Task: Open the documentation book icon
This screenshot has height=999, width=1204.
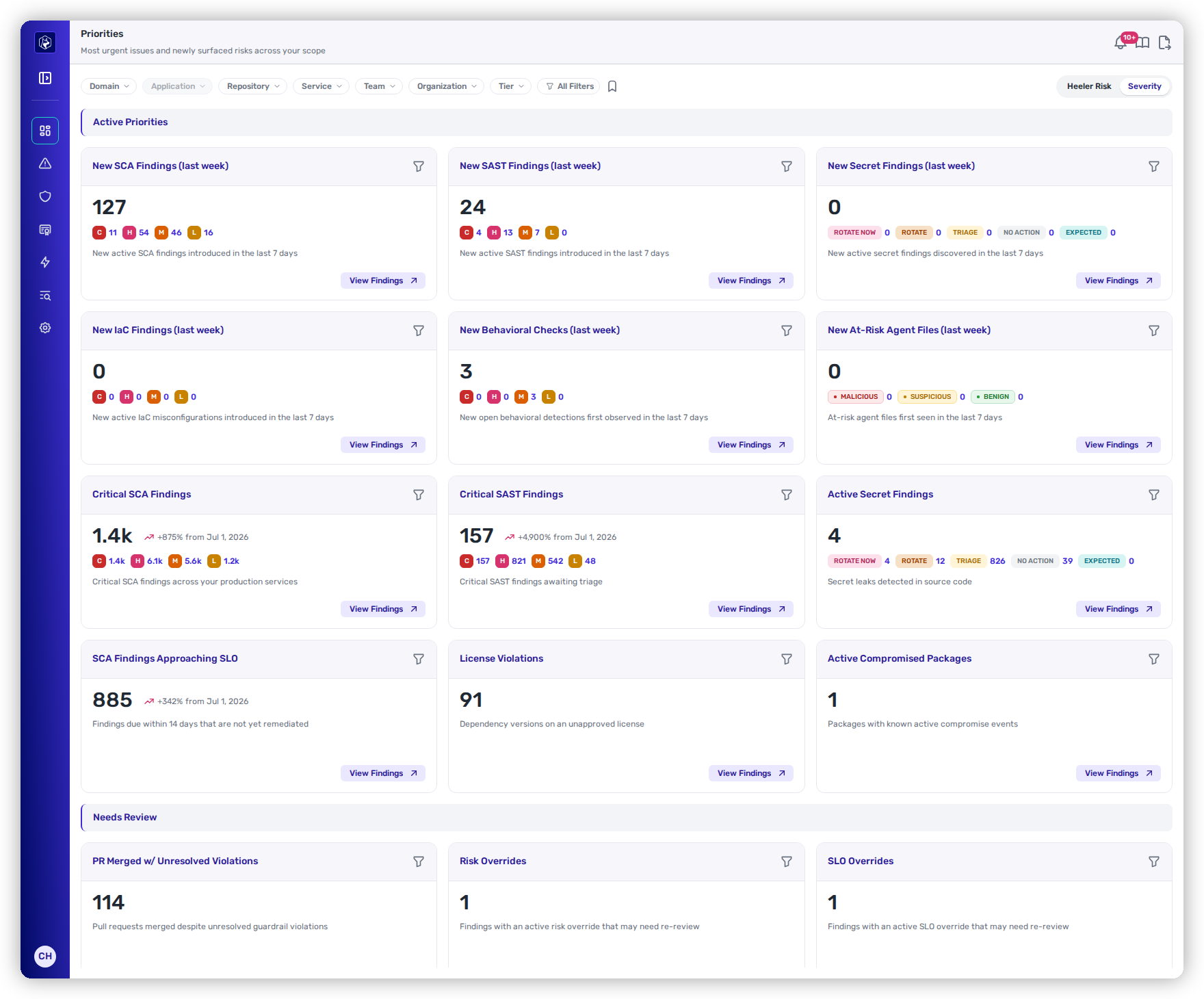Action: [x=1142, y=43]
